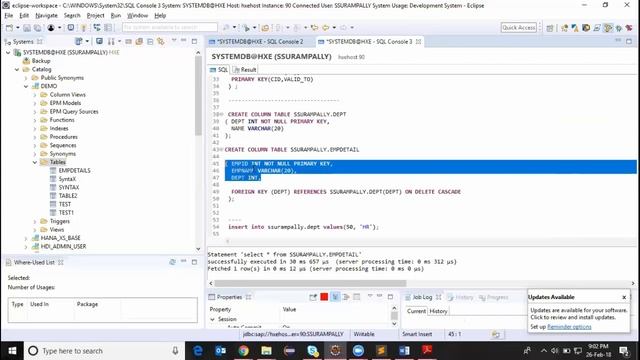Switch to the Result tab
640x360 pixels.
244,70
